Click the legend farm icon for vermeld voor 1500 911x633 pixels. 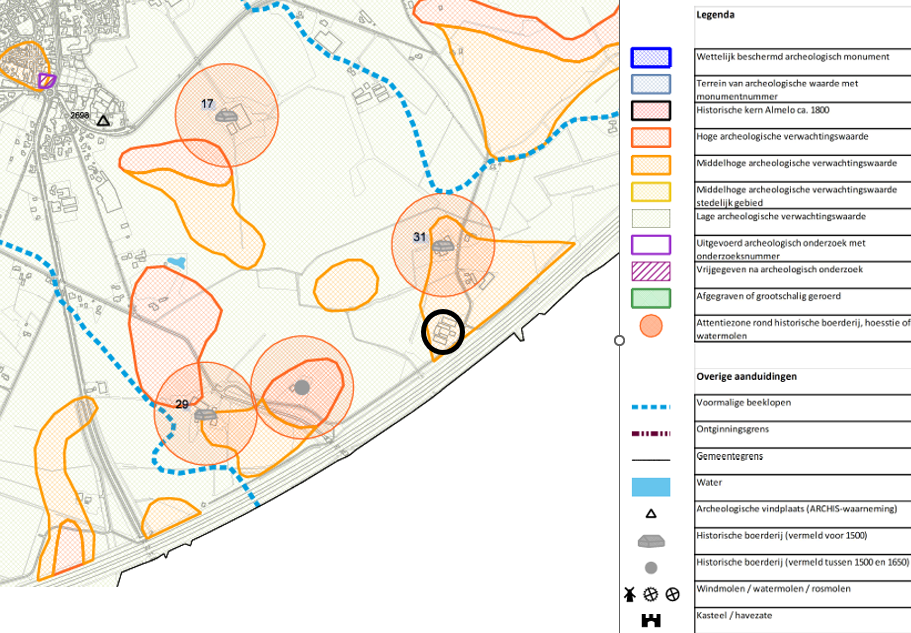pos(651,541)
